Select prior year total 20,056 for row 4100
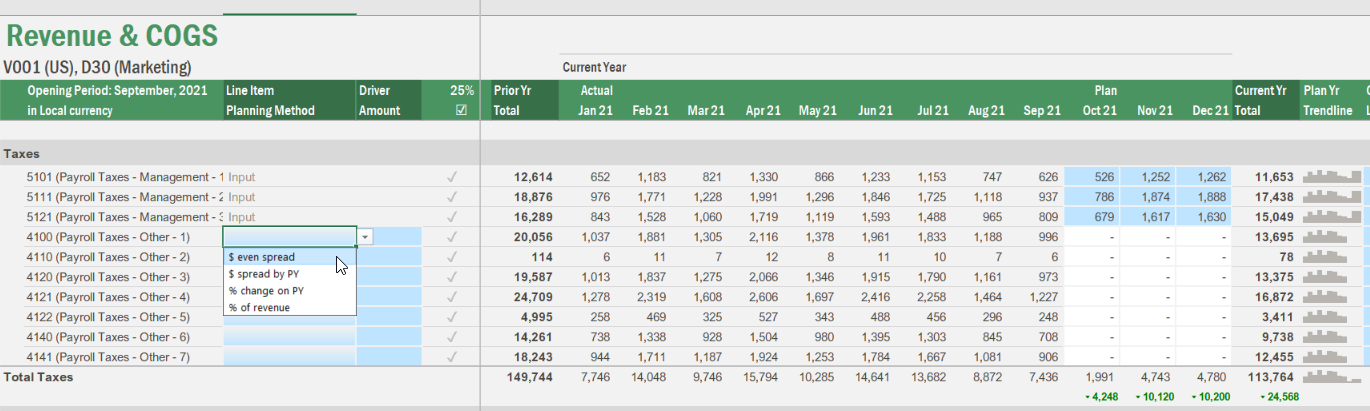The width and height of the screenshot is (1370, 411). point(533,237)
